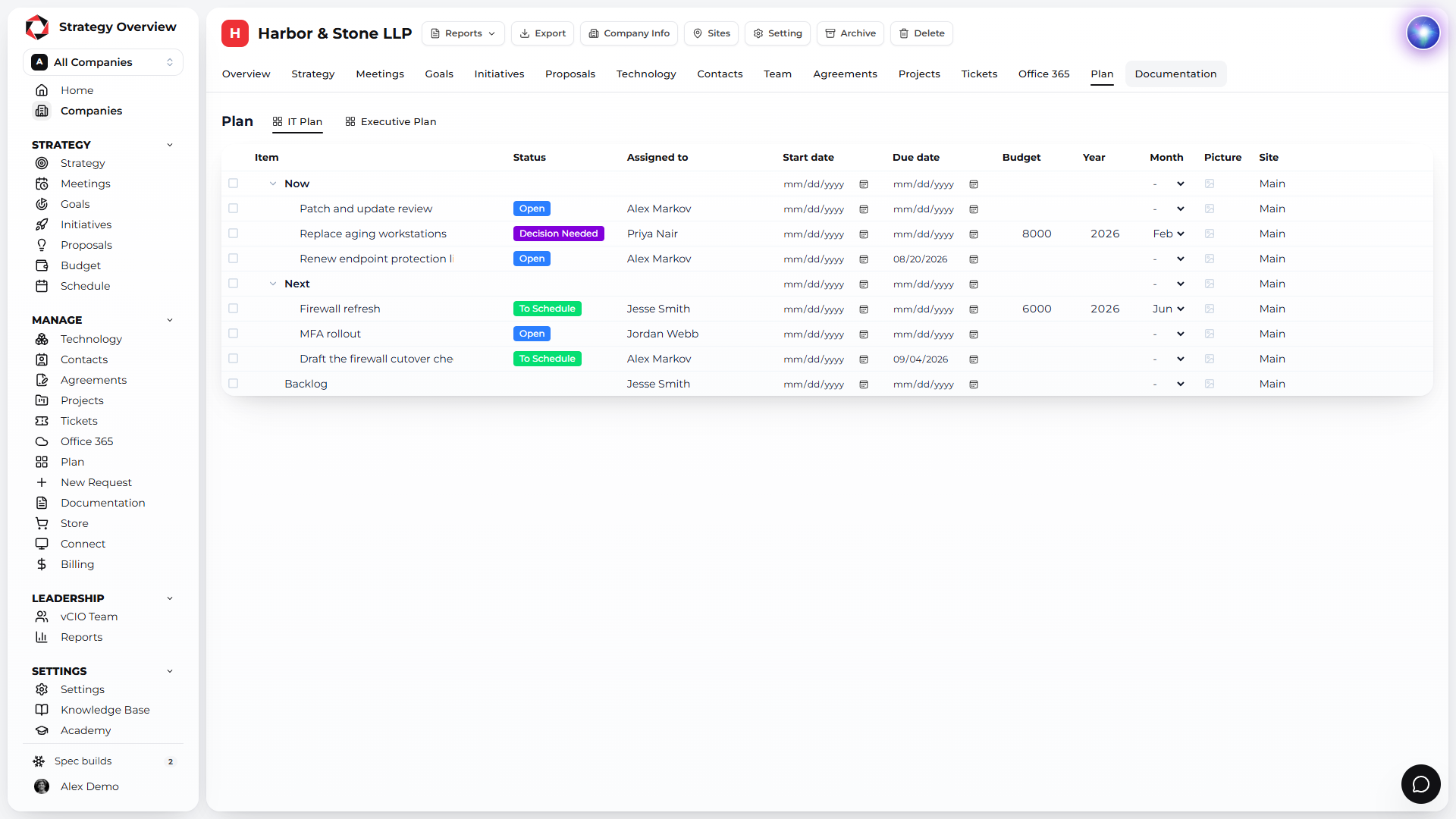Open the Knowledge Base book icon
The width and height of the screenshot is (1456, 819).
click(42, 710)
